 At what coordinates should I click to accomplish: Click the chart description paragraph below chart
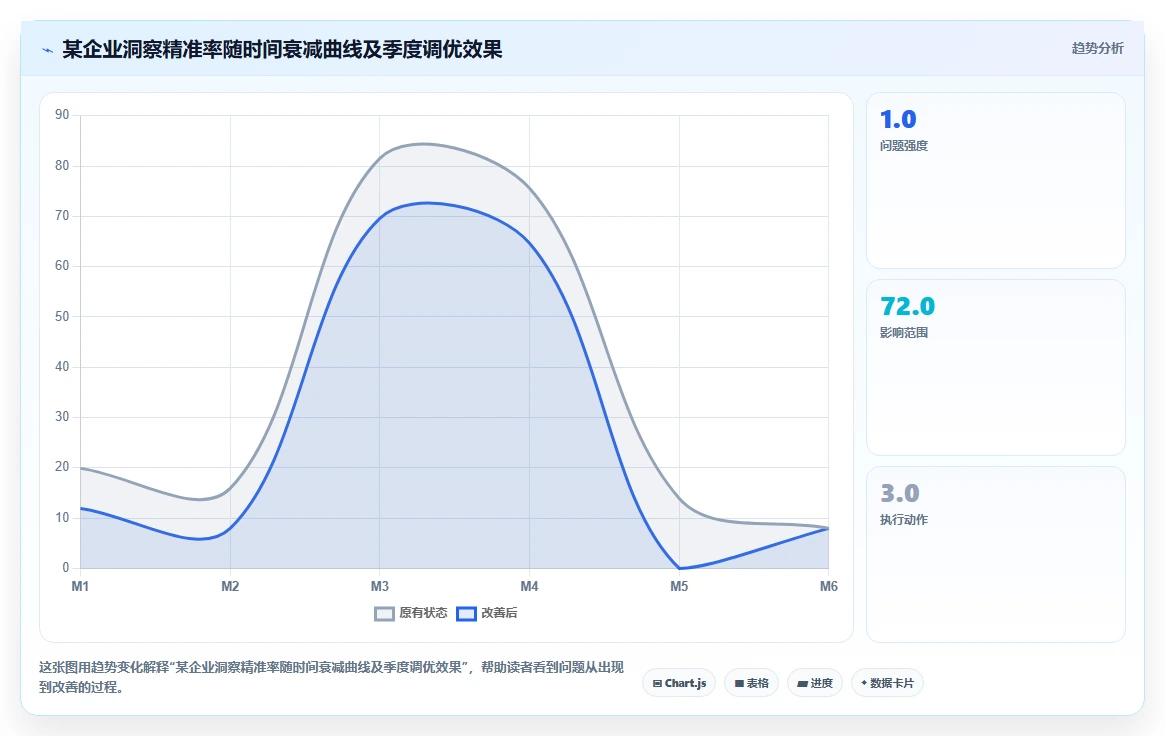[x=331, y=677]
